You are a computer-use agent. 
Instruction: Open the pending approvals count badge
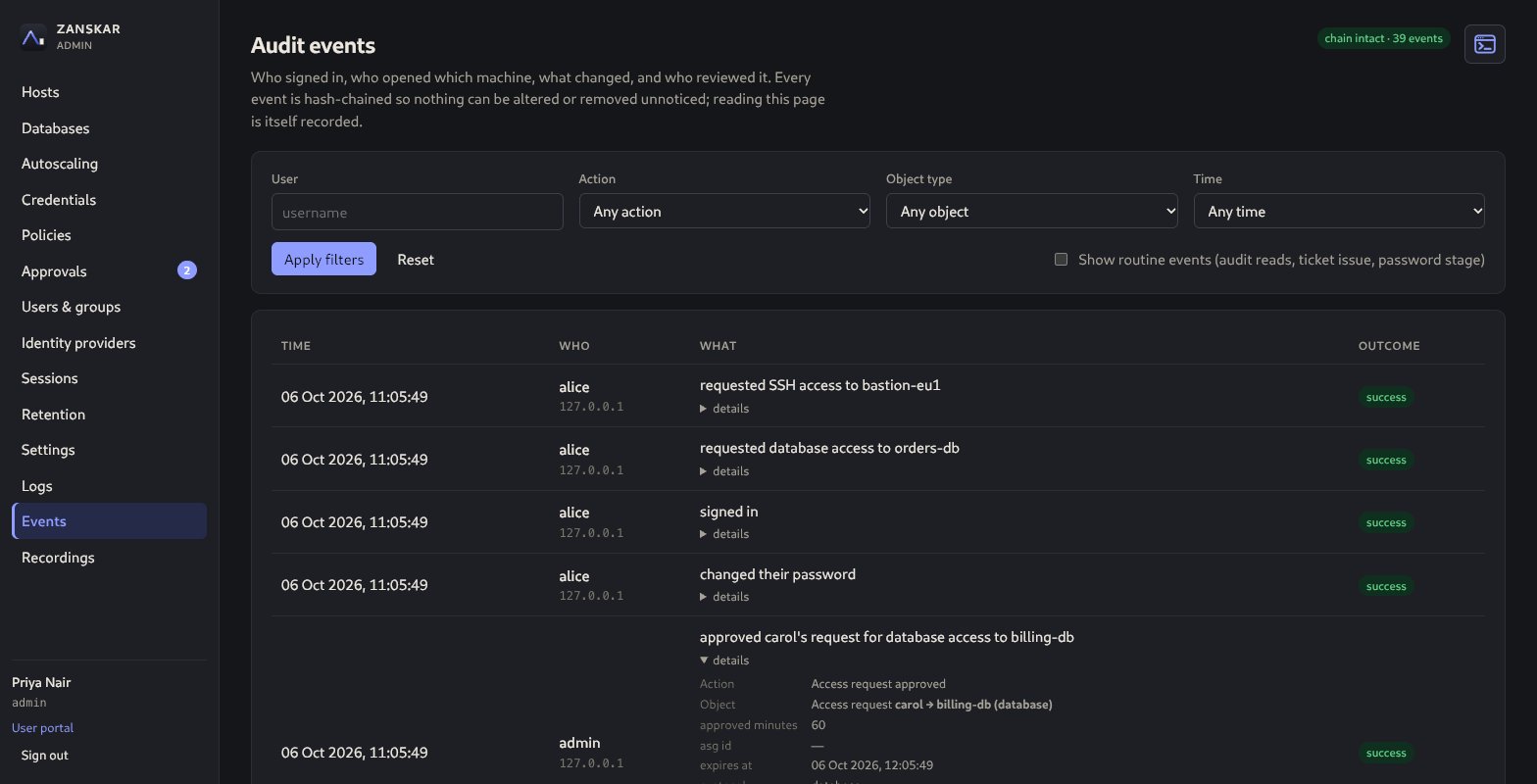187,270
